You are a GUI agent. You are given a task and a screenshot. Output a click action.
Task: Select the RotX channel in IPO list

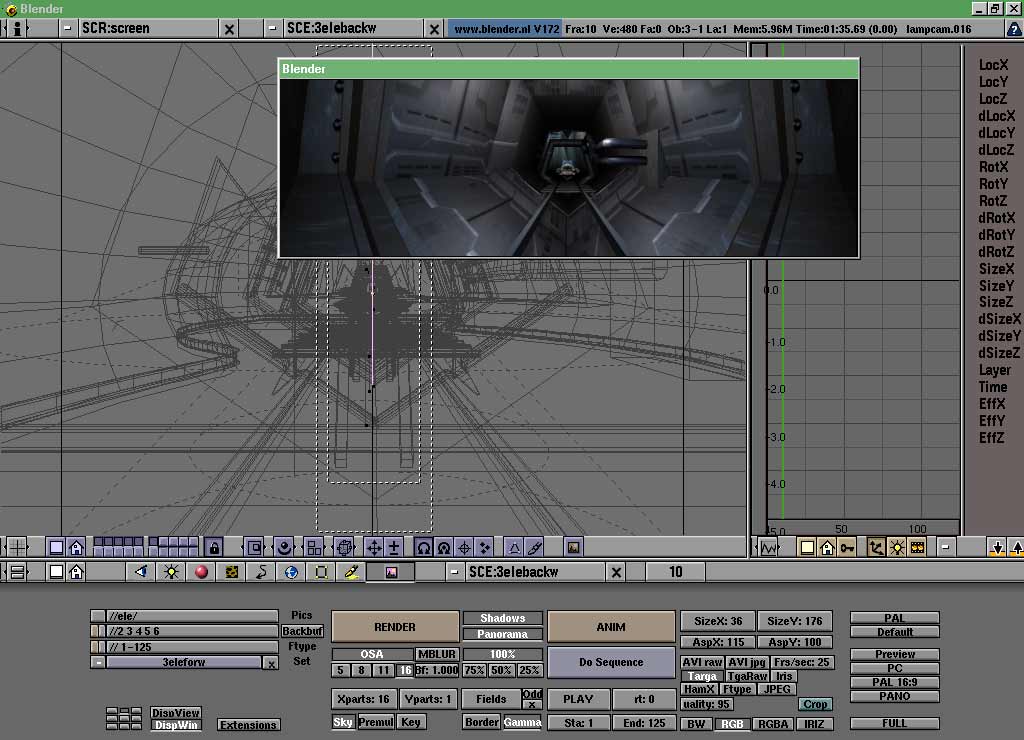(993, 167)
